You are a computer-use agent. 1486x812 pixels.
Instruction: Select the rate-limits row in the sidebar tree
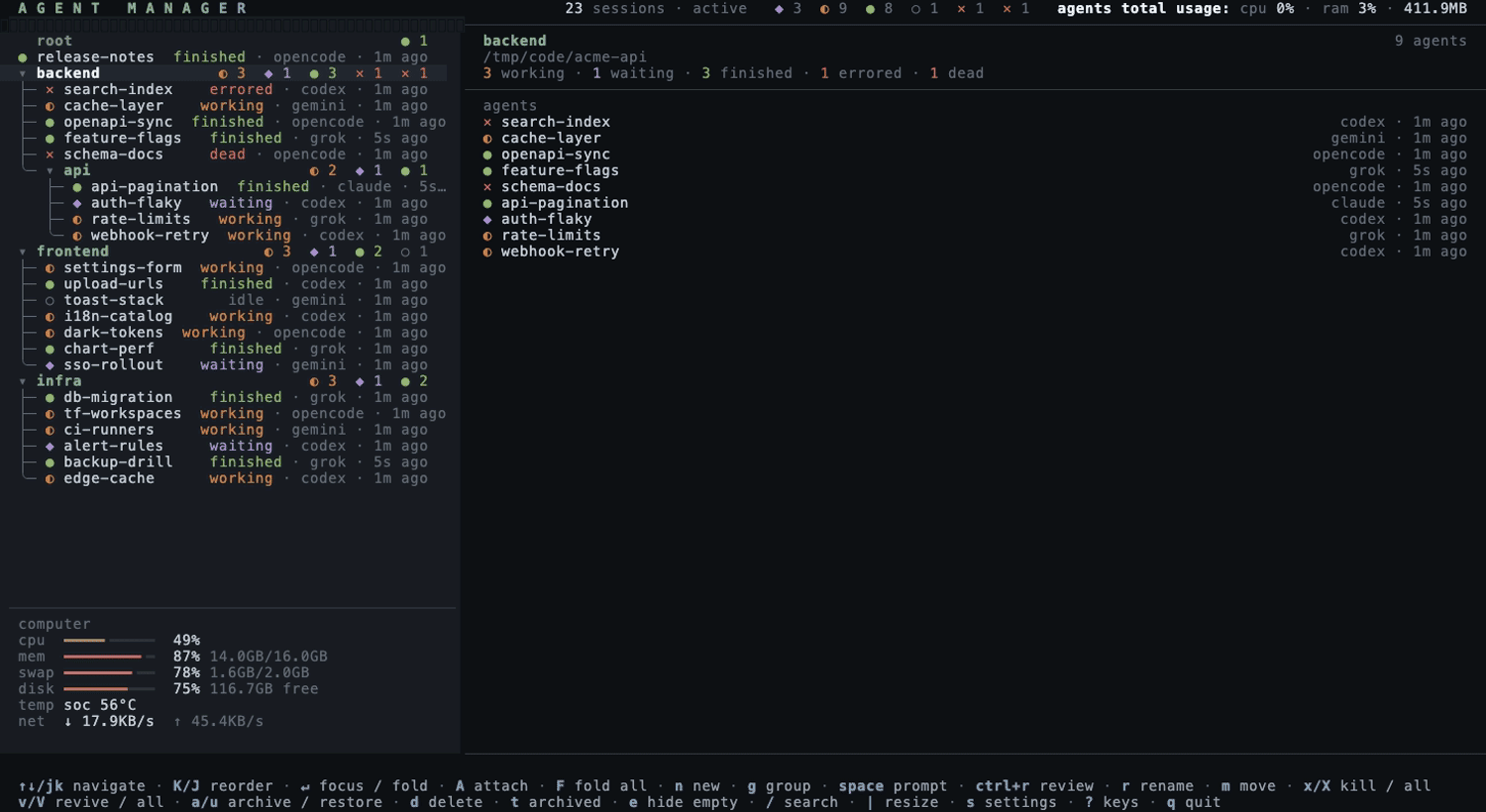click(232, 220)
